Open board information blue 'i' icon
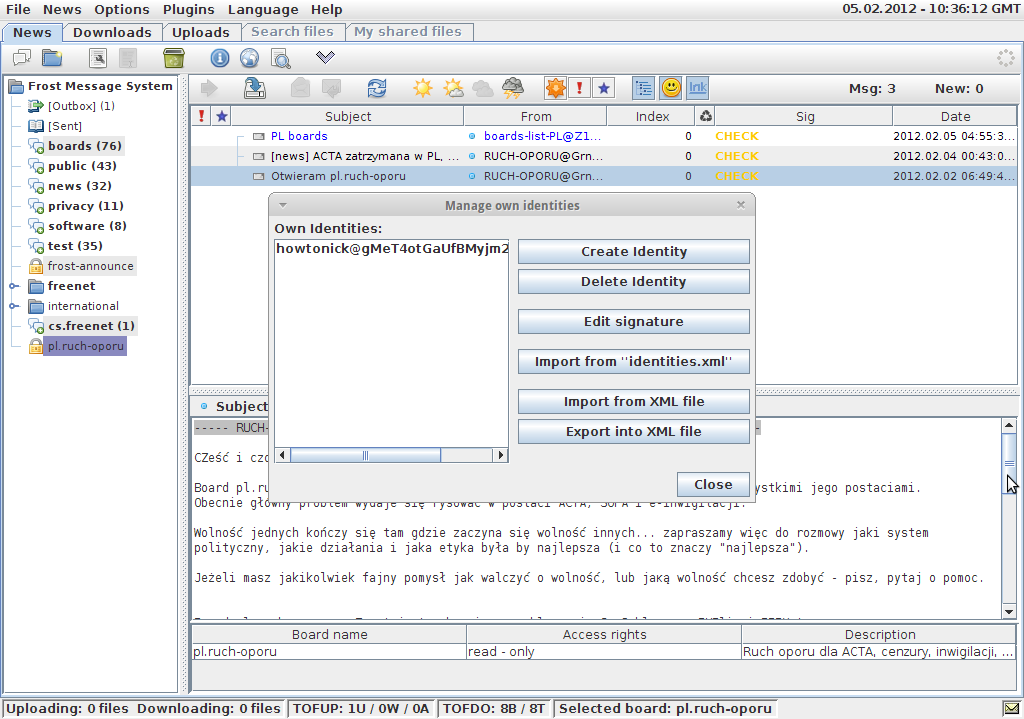The width and height of the screenshot is (1024, 719). point(220,58)
